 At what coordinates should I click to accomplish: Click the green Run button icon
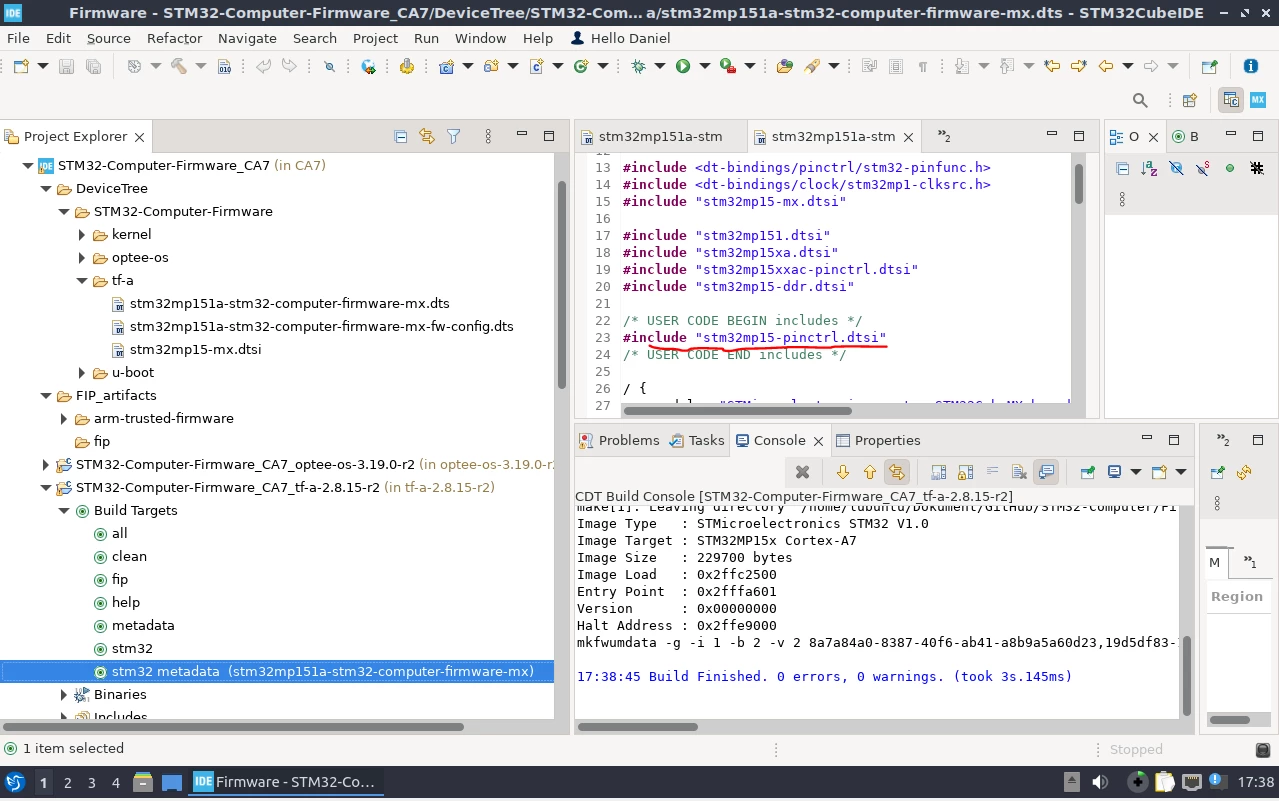pos(682,66)
